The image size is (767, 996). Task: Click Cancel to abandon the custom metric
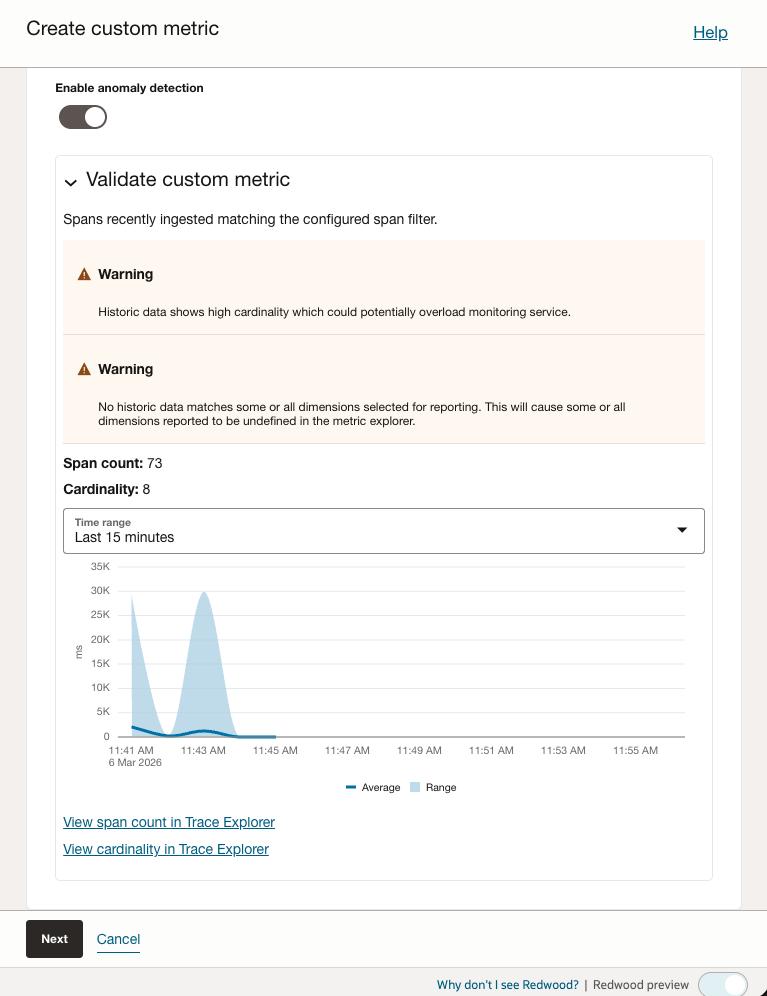tap(118, 939)
